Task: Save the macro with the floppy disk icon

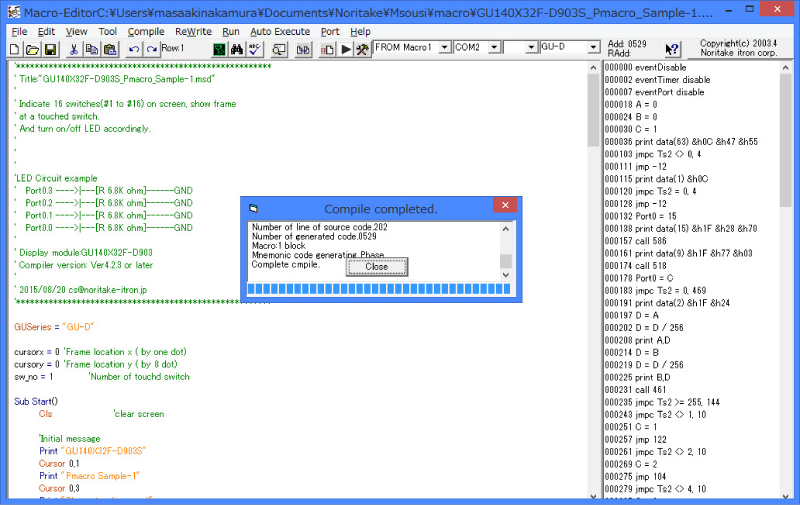Action: (x=50, y=49)
